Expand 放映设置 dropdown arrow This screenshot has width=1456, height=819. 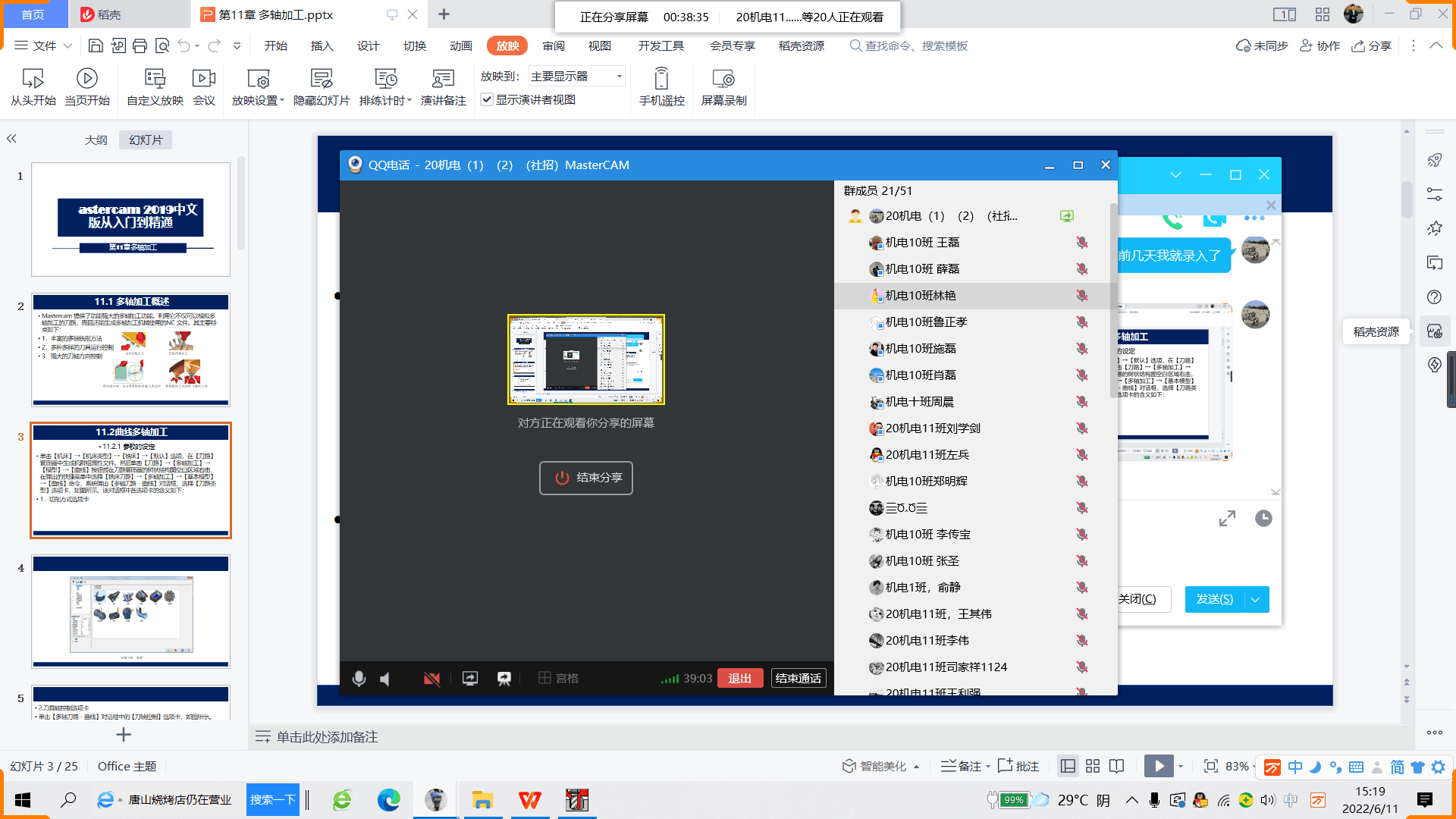282,101
